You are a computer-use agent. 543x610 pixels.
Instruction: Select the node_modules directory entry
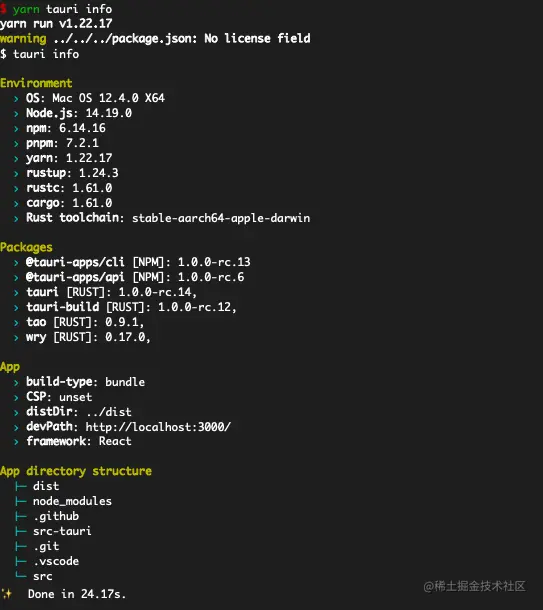(72, 501)
